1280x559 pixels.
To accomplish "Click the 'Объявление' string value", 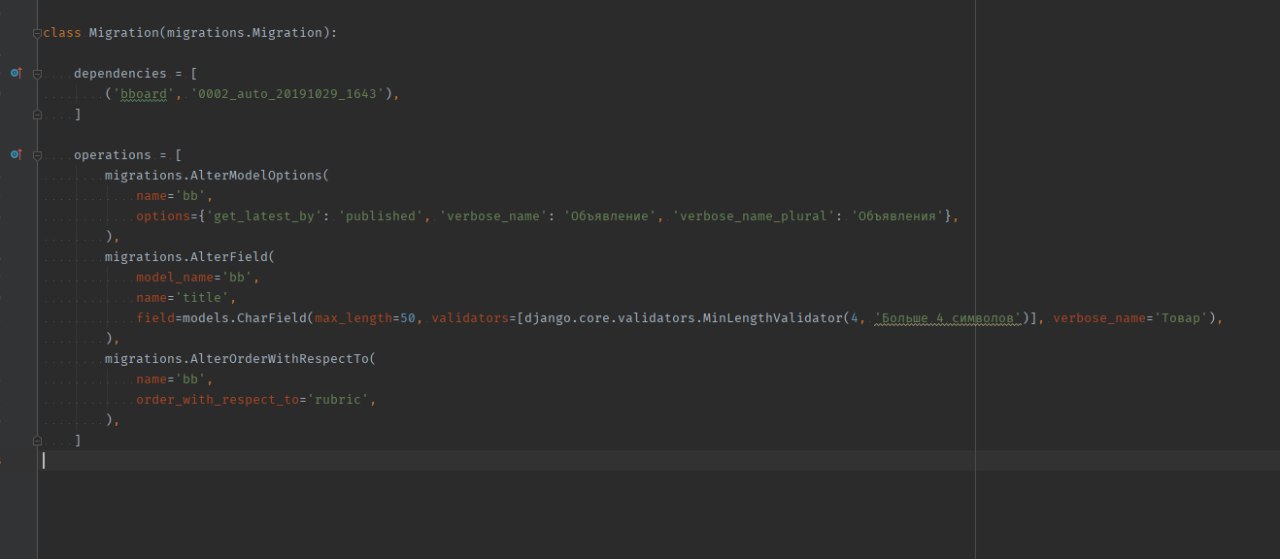I will point(609,216).
